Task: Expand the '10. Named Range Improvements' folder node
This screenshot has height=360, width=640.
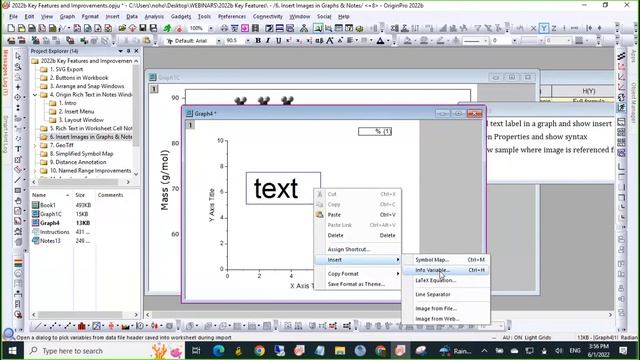Action: 35,171
